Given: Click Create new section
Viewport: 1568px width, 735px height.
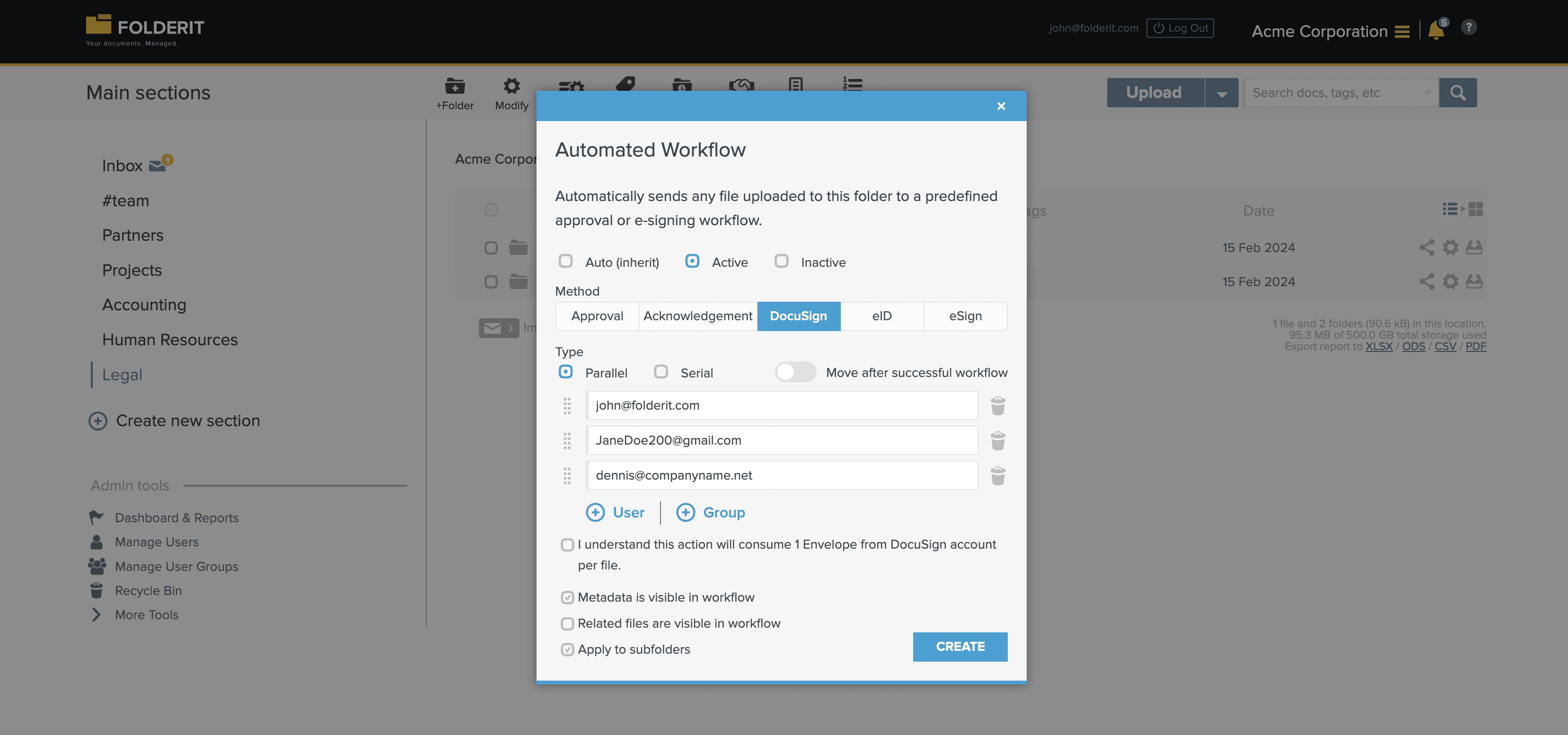Looking at the screenshot, I should click(174, 421).
